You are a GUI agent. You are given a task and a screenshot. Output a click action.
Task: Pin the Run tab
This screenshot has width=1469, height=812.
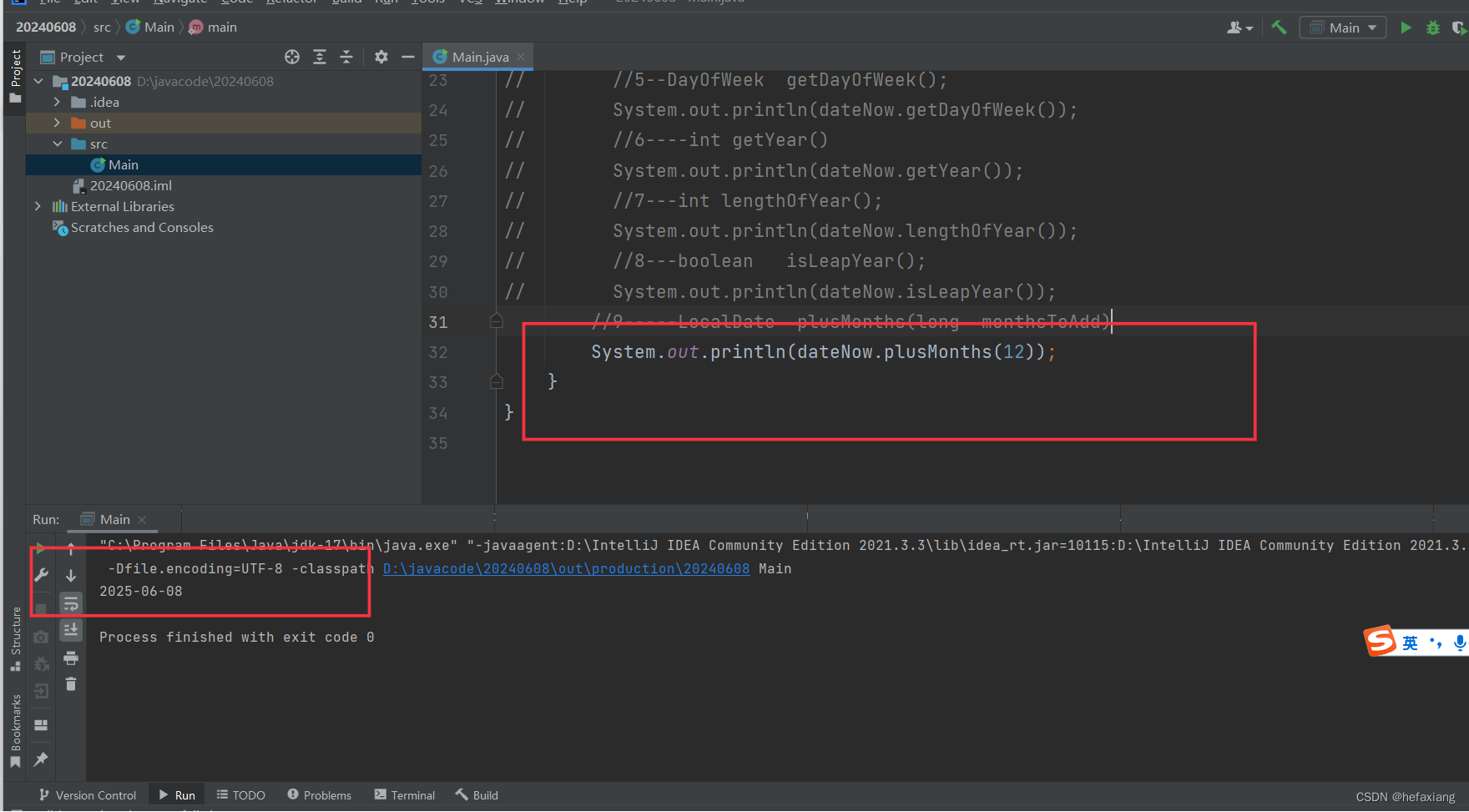[x=41, y=759]
